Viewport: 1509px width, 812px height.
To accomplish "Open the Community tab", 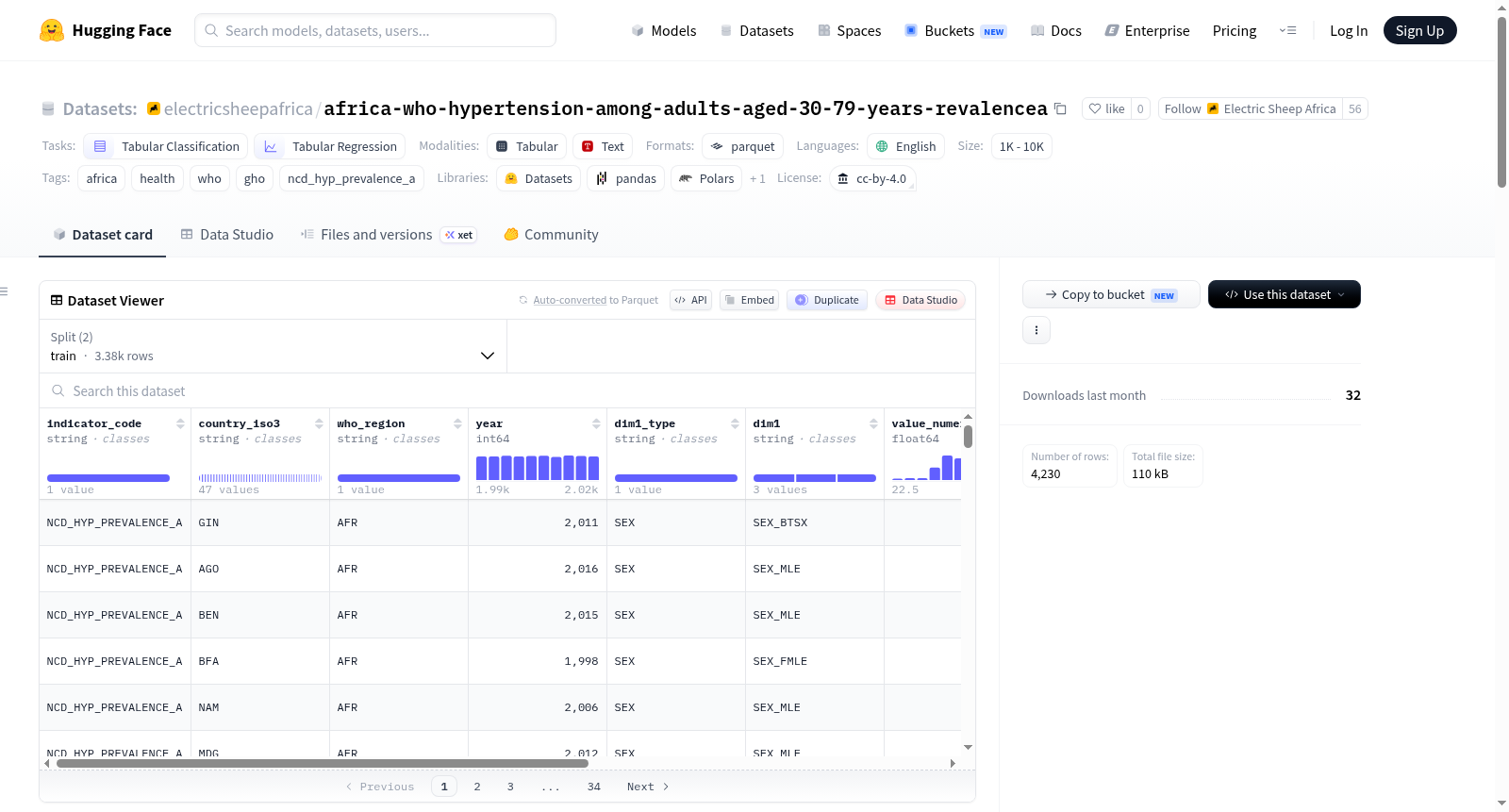I will 552,235.
